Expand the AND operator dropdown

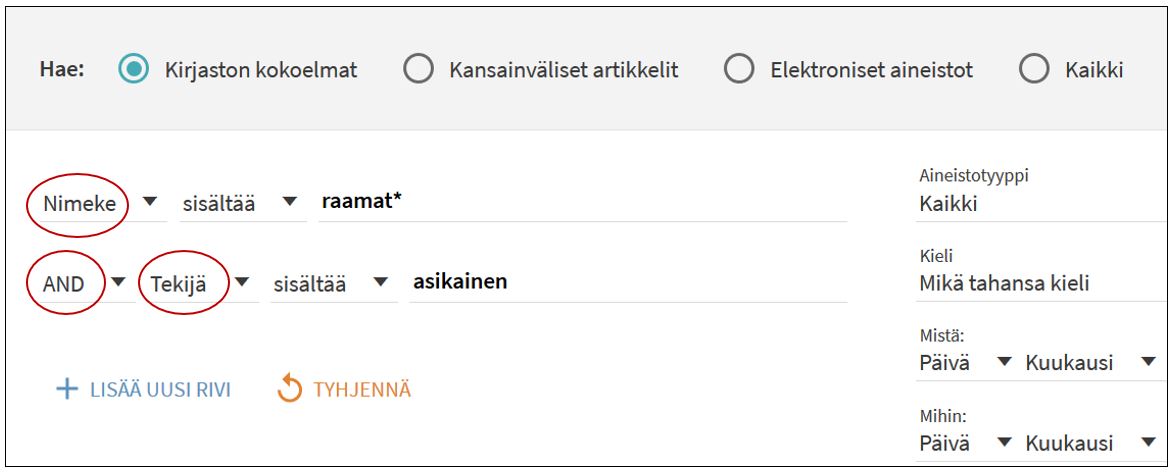(118, 283)
